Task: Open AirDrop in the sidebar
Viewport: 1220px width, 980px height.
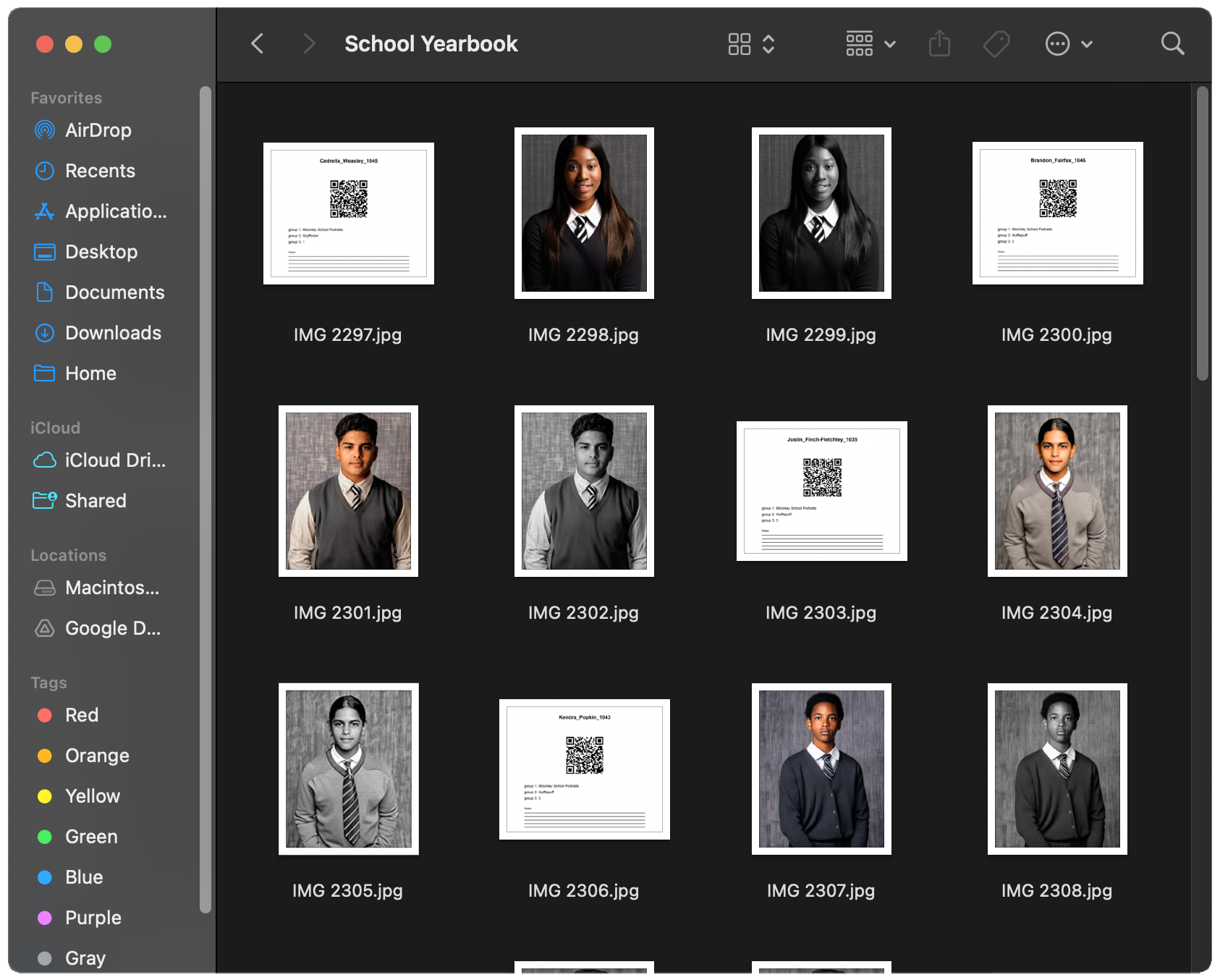Action: click(99, 130)
